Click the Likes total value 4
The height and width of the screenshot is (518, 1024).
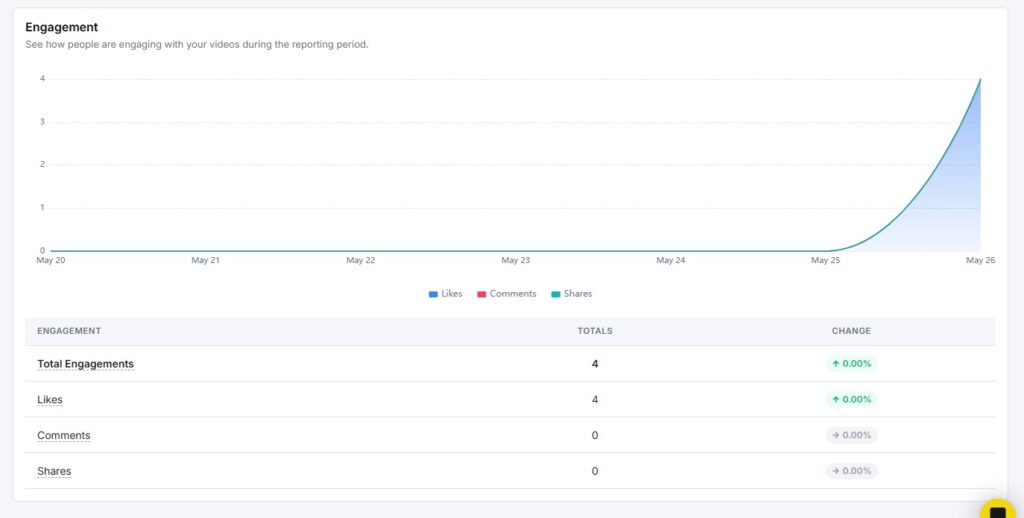pyautogui.click(x=595, y=400)
